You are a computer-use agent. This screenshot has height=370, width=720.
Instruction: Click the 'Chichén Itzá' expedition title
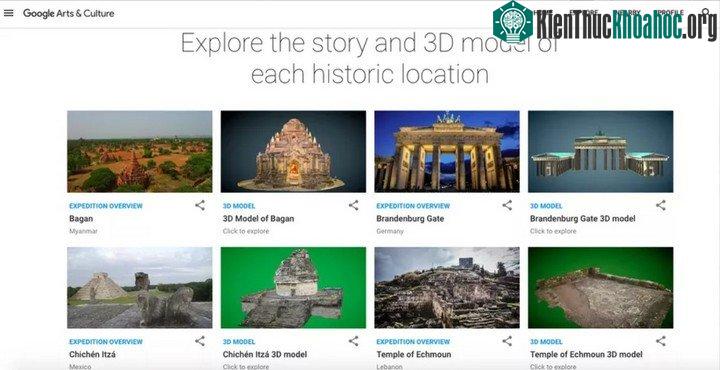click(x=92, y=354)
